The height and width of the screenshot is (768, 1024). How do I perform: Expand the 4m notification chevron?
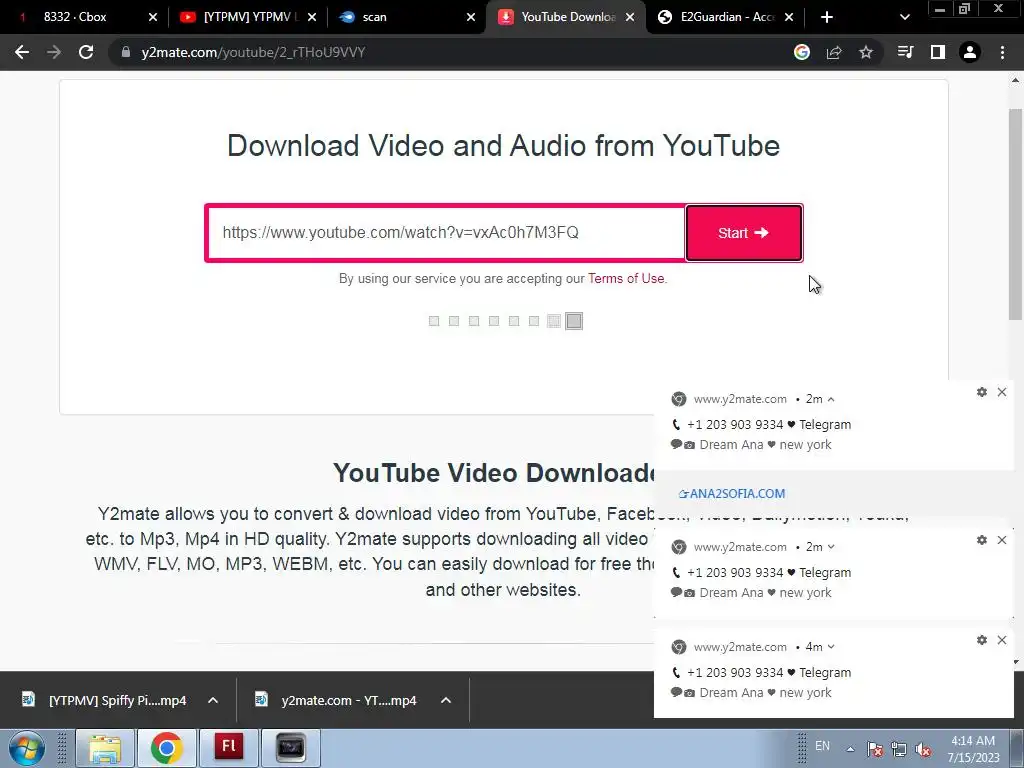click(x=831, y=647)
